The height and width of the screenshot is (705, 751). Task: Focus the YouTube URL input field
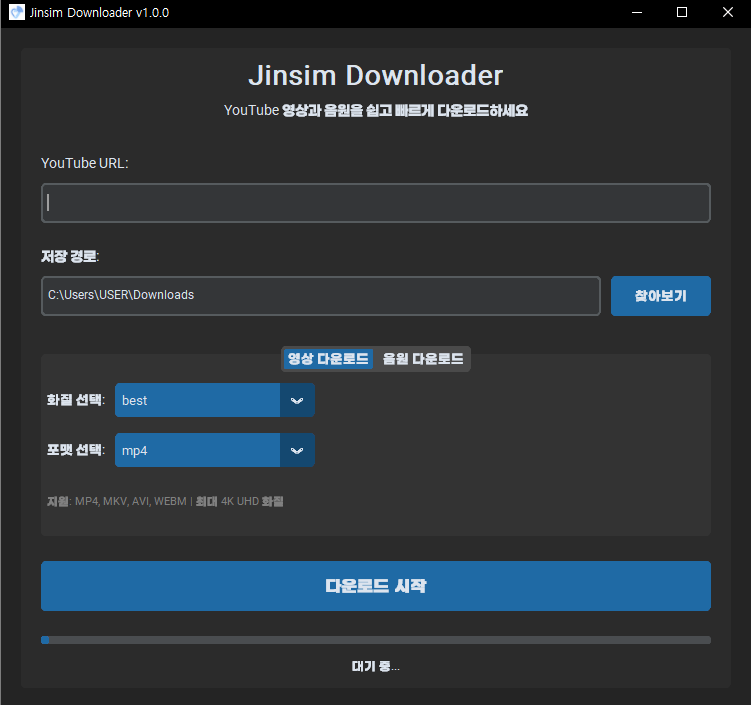[375, 202]
